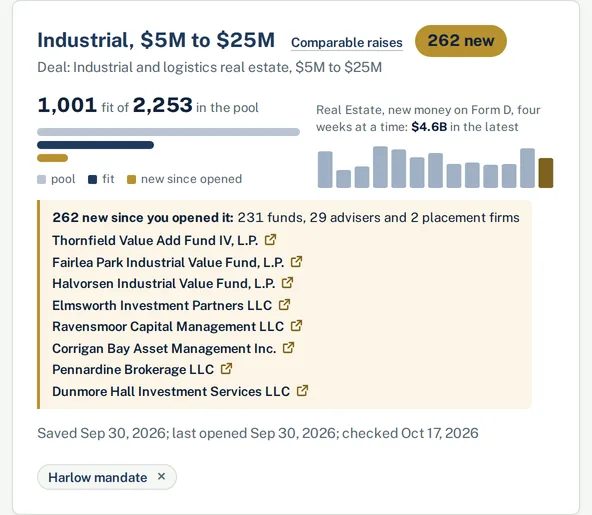Click the Industrial, $5M to $25M heading

(x=156, y=40)
